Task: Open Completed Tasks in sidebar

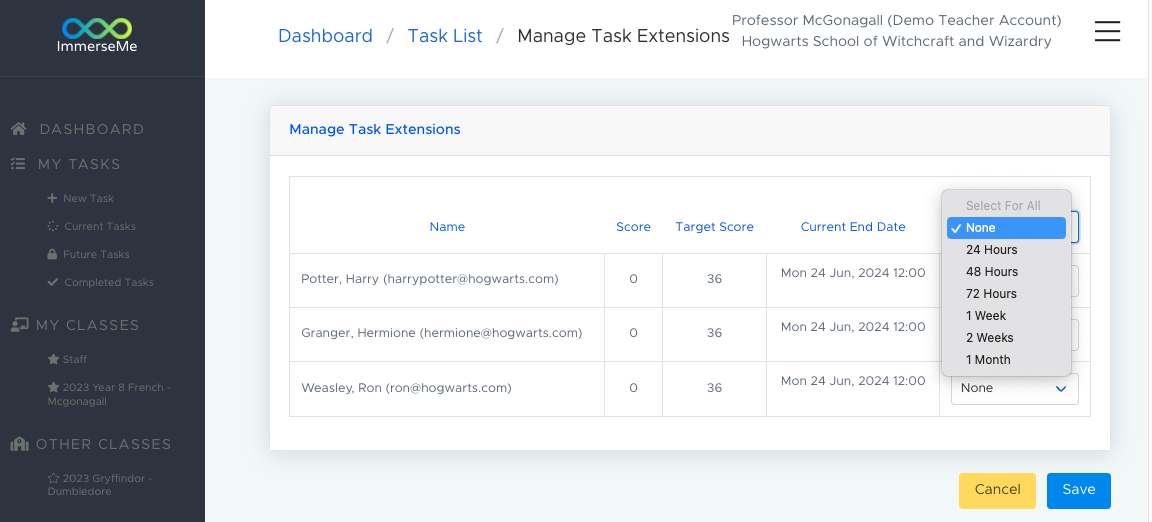Action: [109, 282]
